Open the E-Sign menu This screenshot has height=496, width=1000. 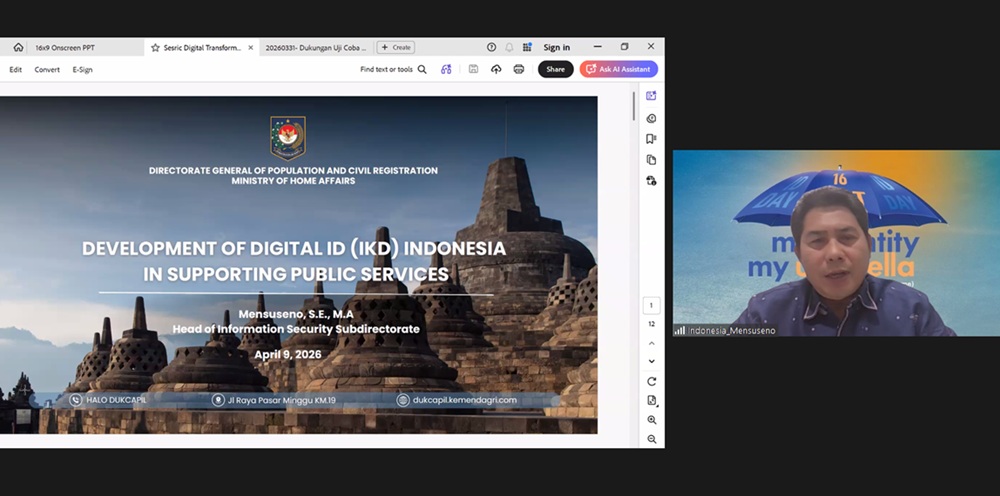pyautogui.click(x=82, y=70)
